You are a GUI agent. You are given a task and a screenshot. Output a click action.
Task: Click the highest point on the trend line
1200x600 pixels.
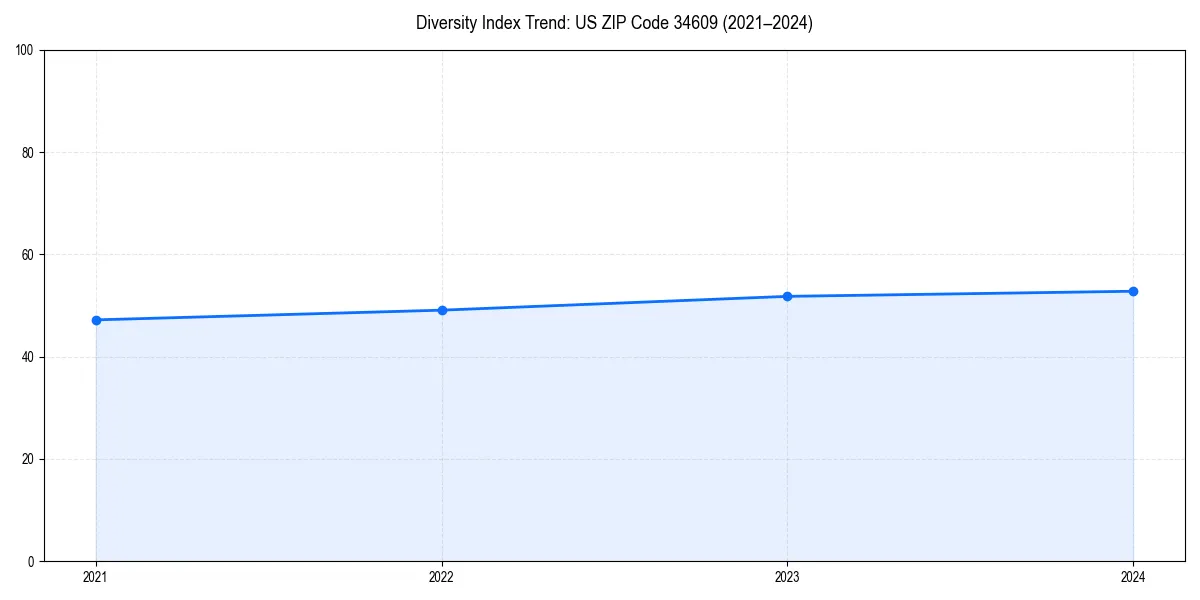tap(1133, 290)
